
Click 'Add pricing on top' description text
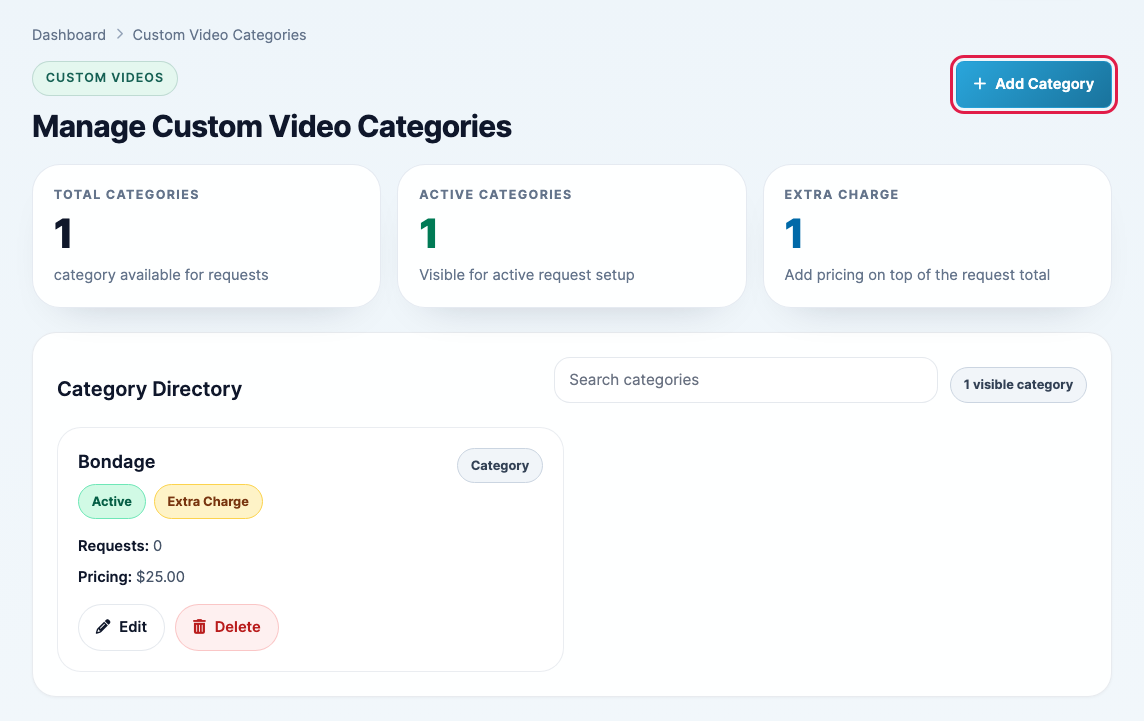coord(917,275)
